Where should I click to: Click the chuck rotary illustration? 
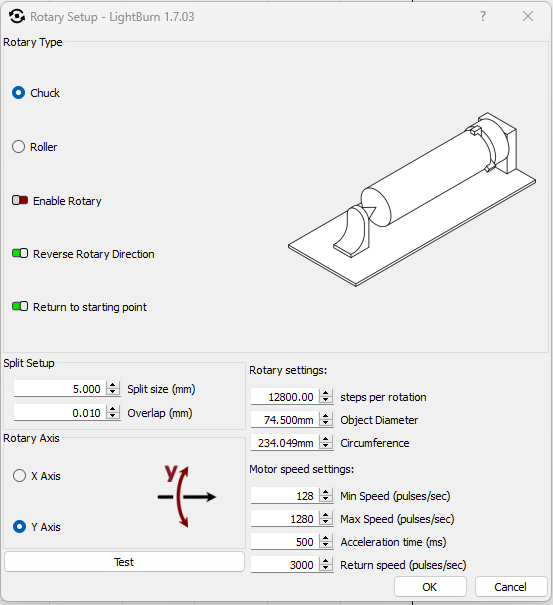pyautogui.click(x=412, y=199)
